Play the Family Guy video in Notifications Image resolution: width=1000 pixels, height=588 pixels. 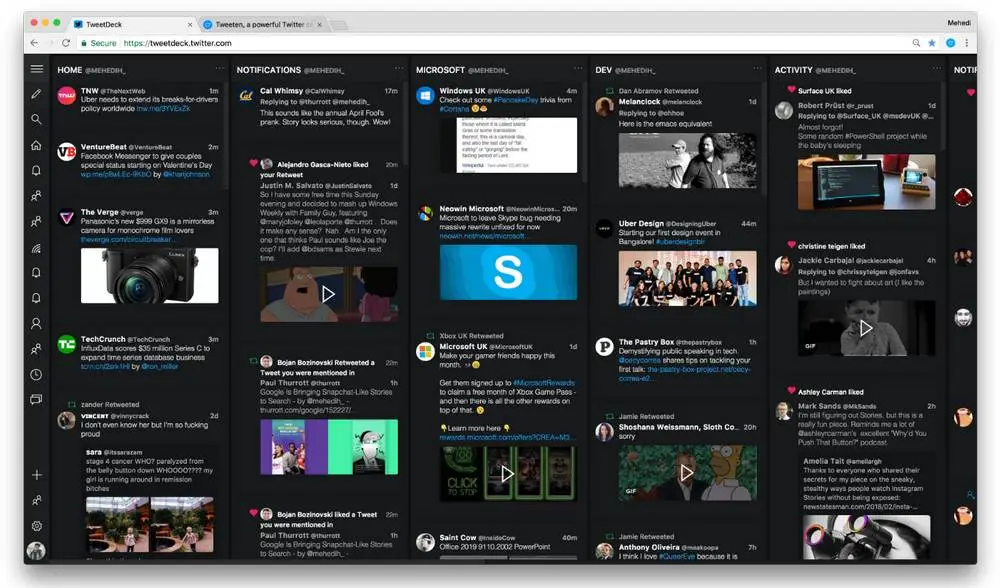(x=328, y=294)
